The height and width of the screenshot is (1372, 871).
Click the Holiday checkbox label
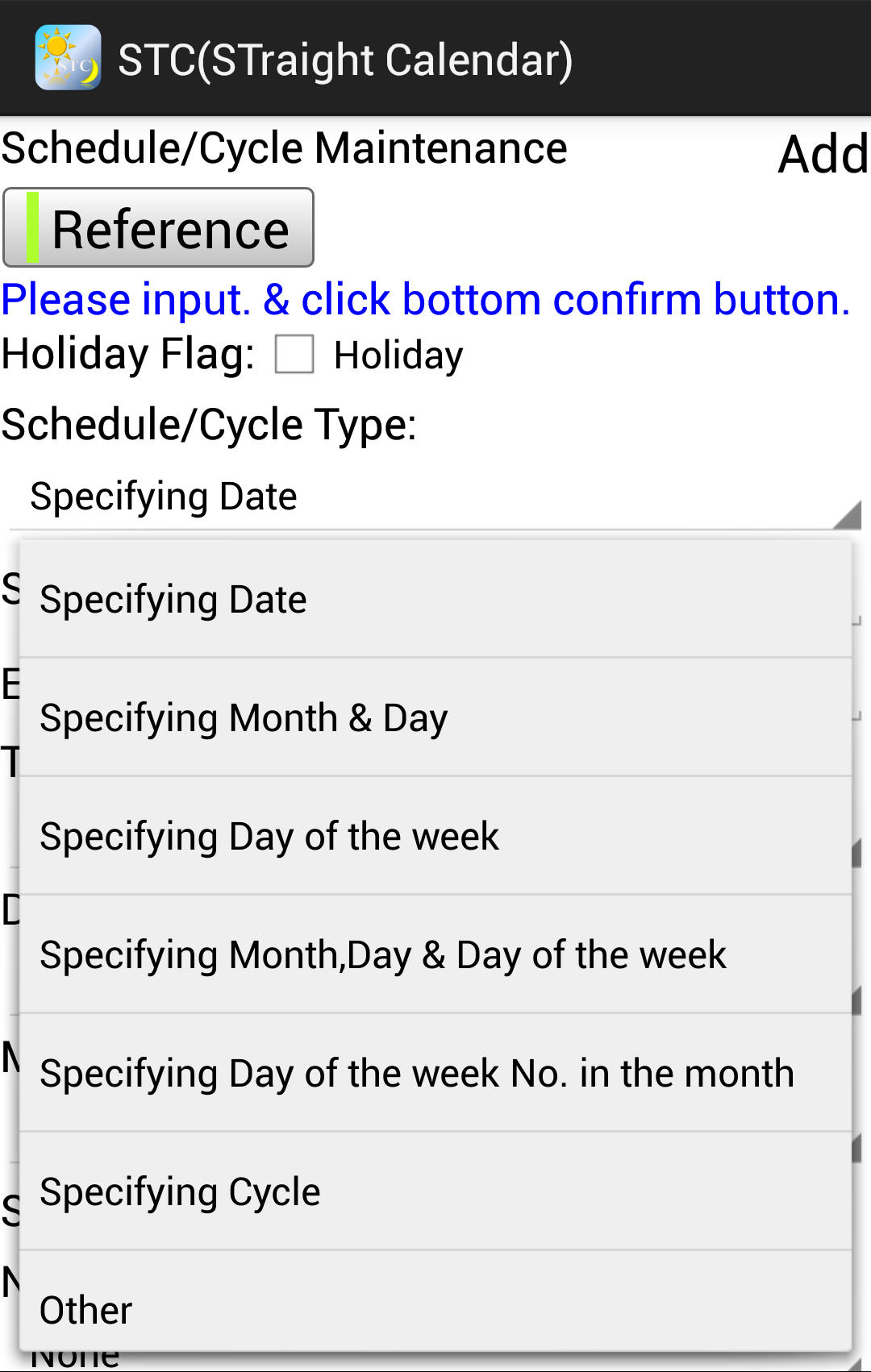[398, 355]
